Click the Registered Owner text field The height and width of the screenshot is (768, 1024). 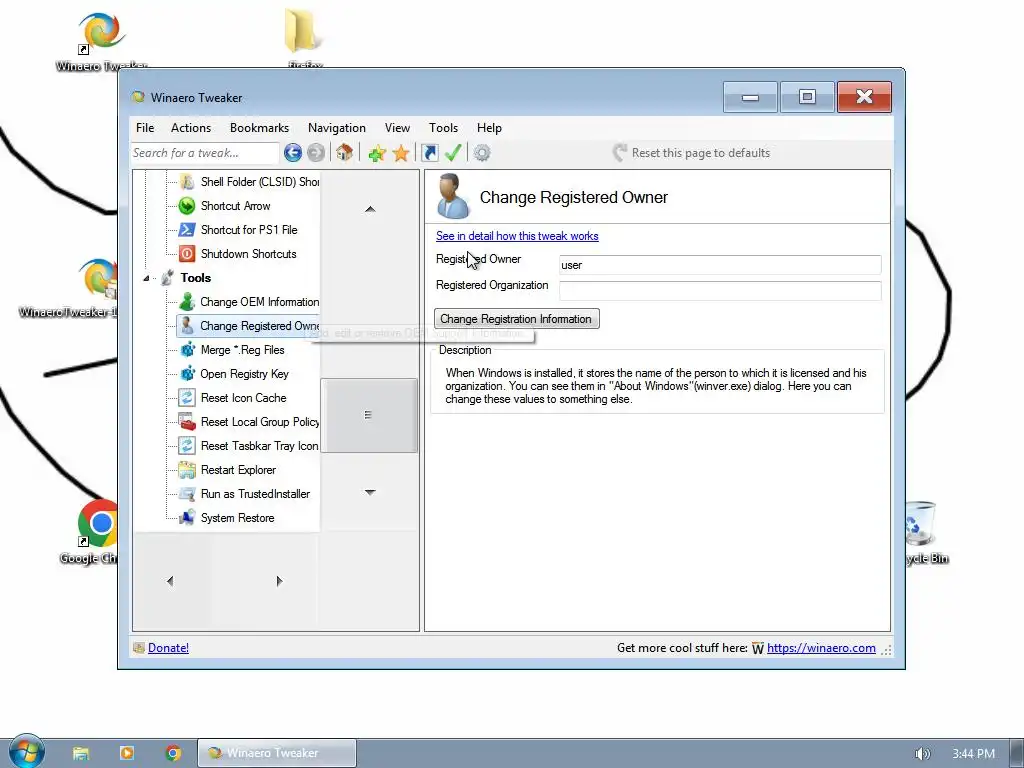tap(720, 264)
